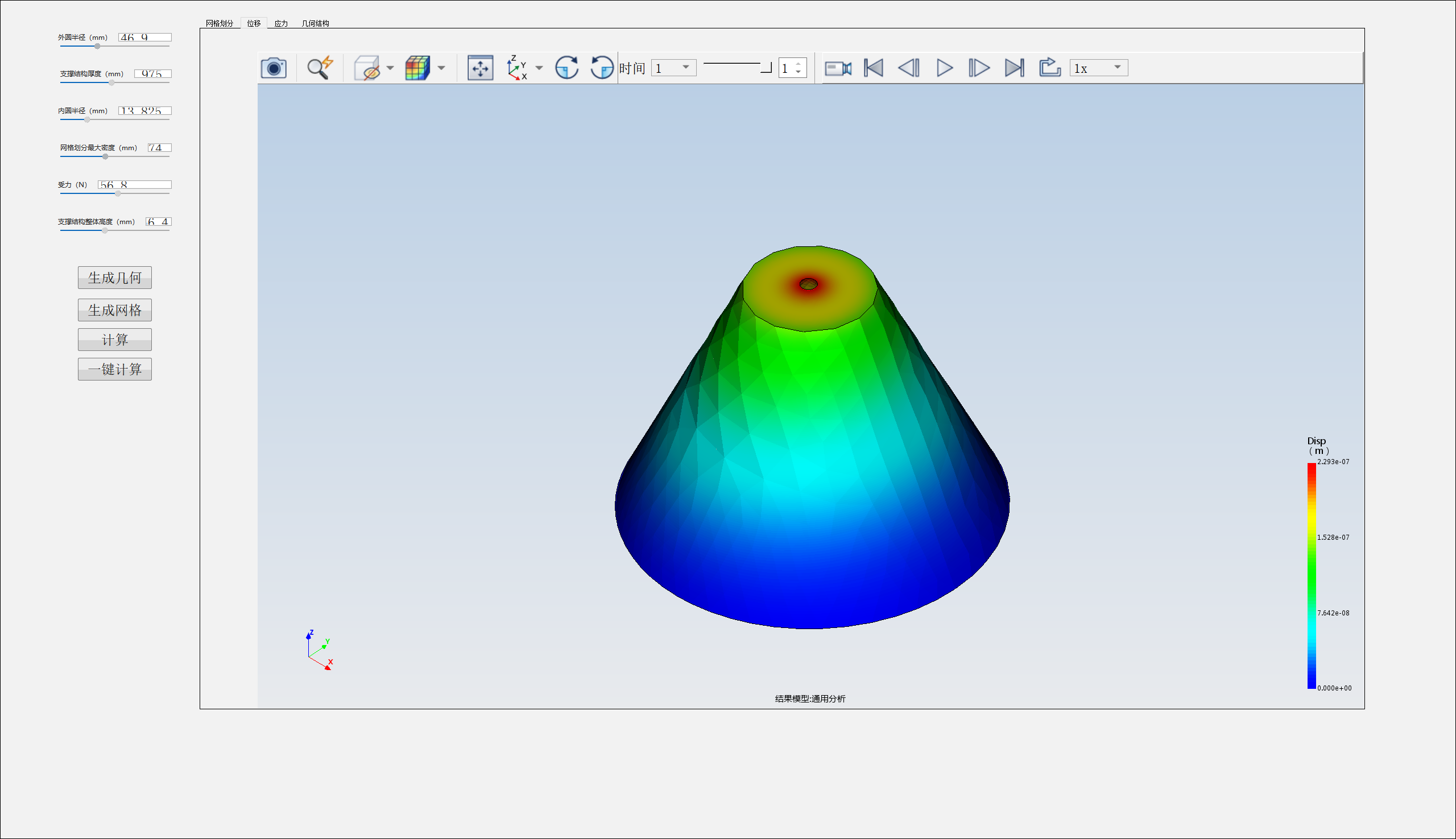The width and height of the screenshot is (1456, 839).
Task: Click the colored cube rendering icon
Action: click(417, 68)
